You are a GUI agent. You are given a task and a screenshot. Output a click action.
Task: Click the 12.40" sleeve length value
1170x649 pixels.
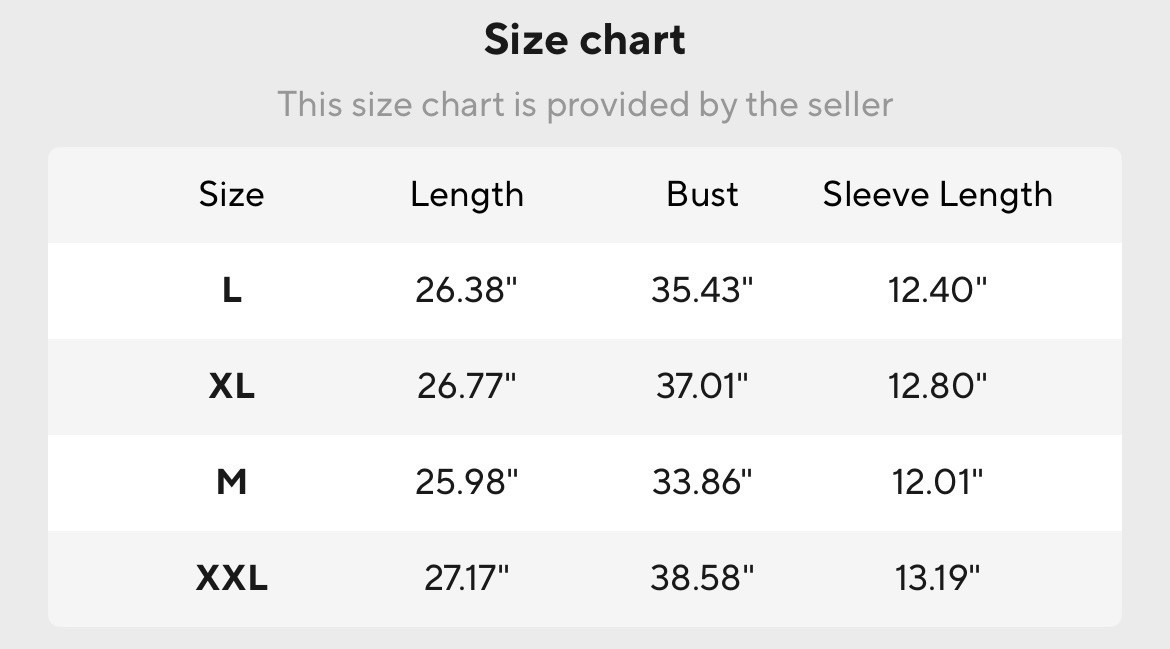coord(938,290)
